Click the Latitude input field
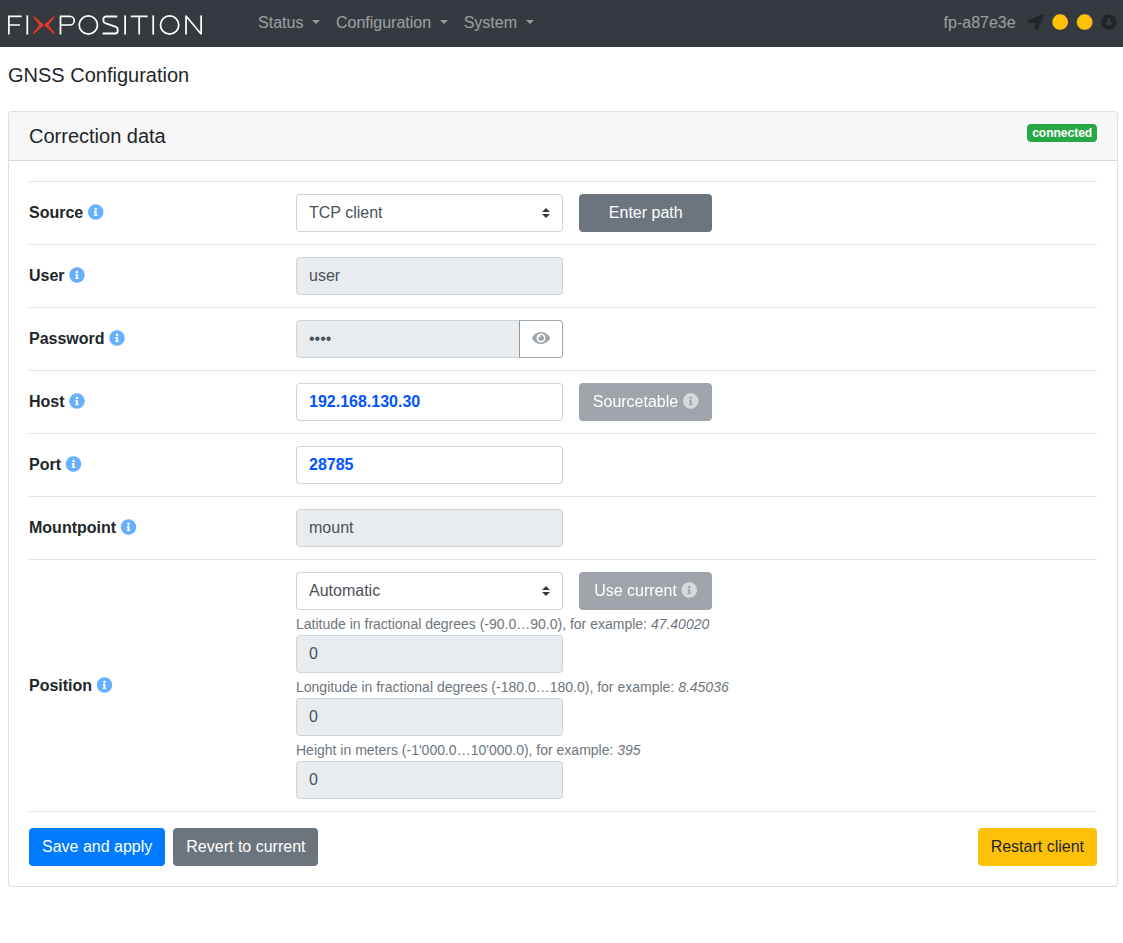 point(429,654)
